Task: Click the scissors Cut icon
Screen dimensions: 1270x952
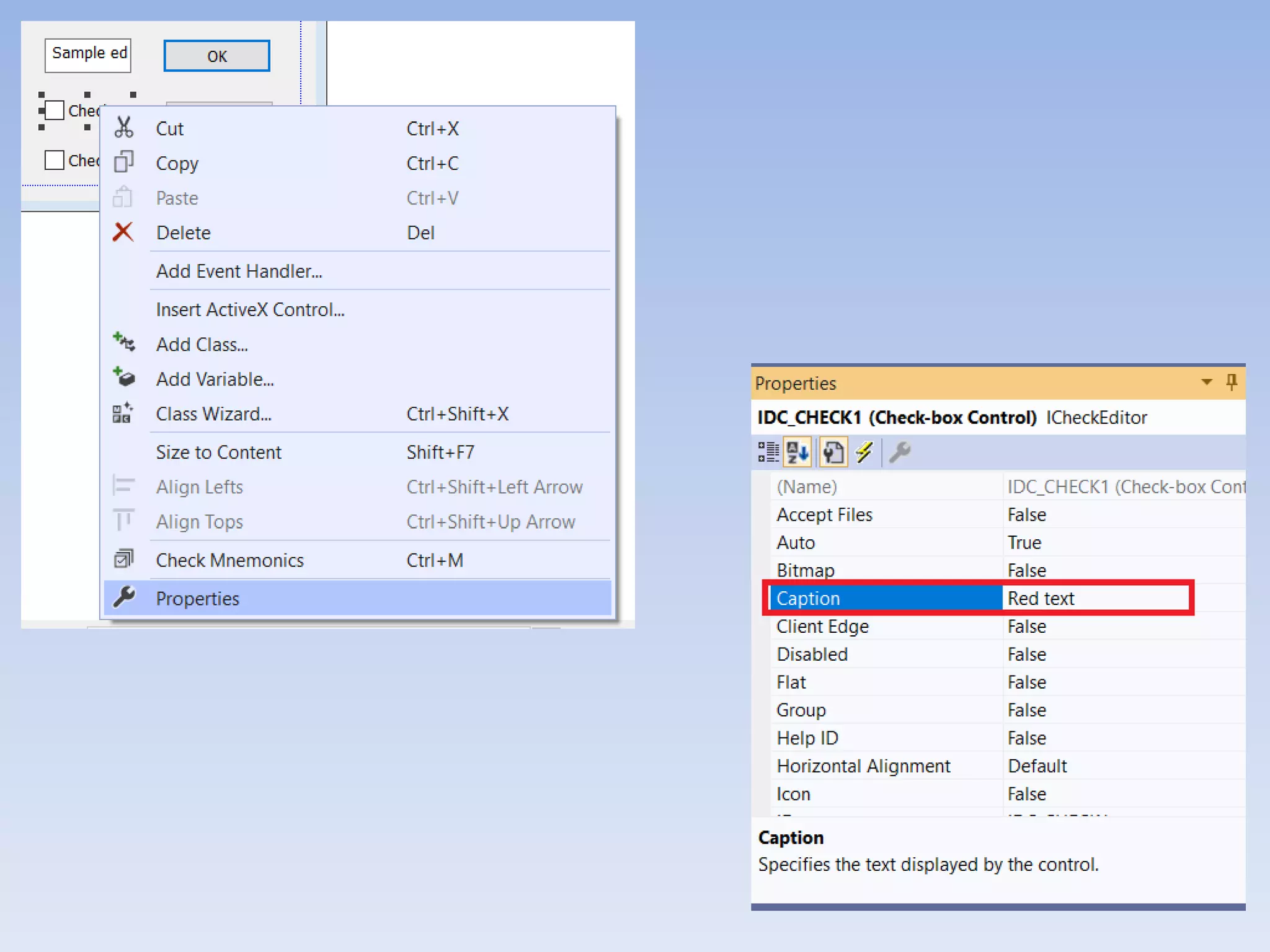Action: click(123, 128)
